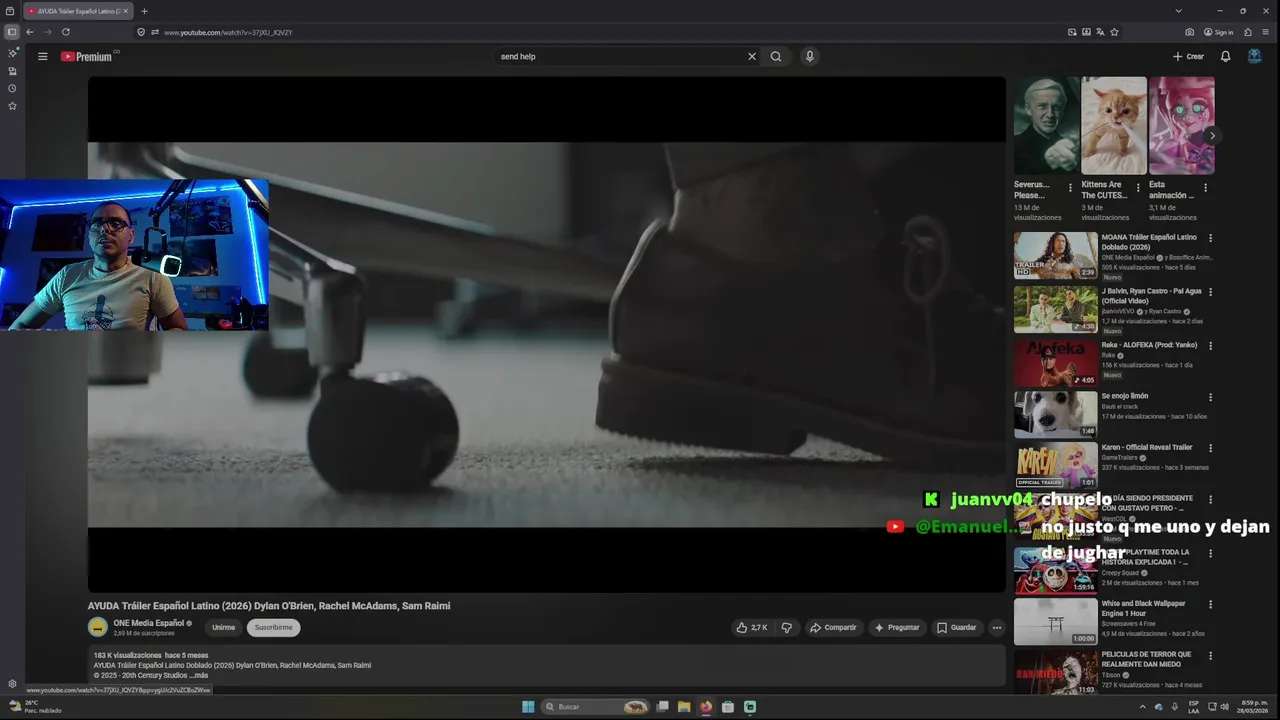Toggle the browser sidebar panel icon
The image size is (1280, 720).
pyautogui.click(x=12, y=32)
